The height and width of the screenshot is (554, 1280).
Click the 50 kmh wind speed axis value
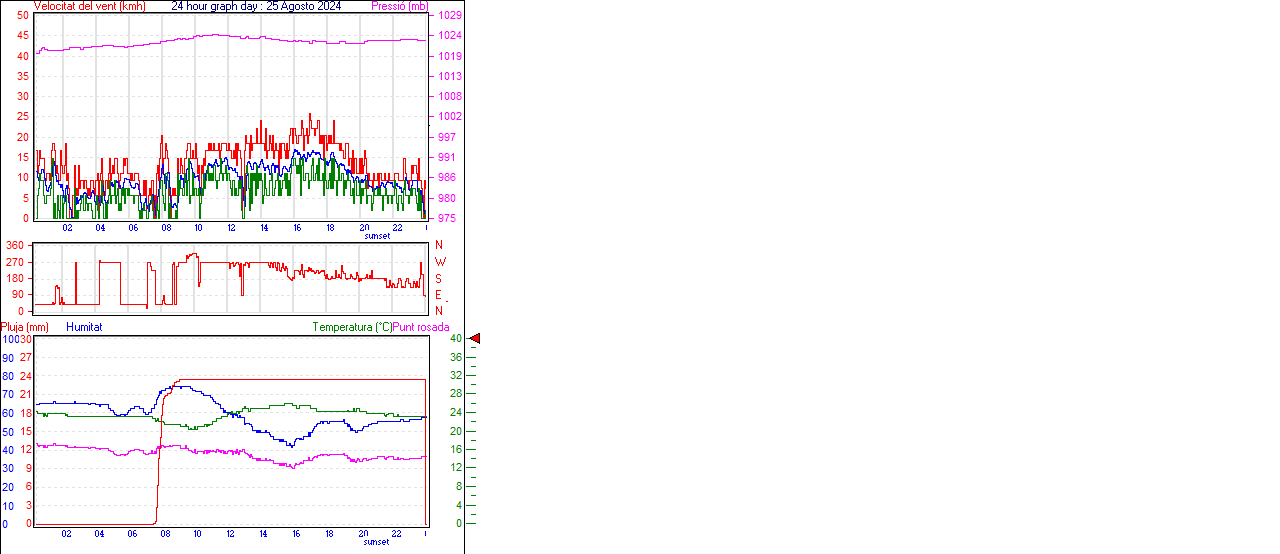pyautogui.click(x=23, y=16)
